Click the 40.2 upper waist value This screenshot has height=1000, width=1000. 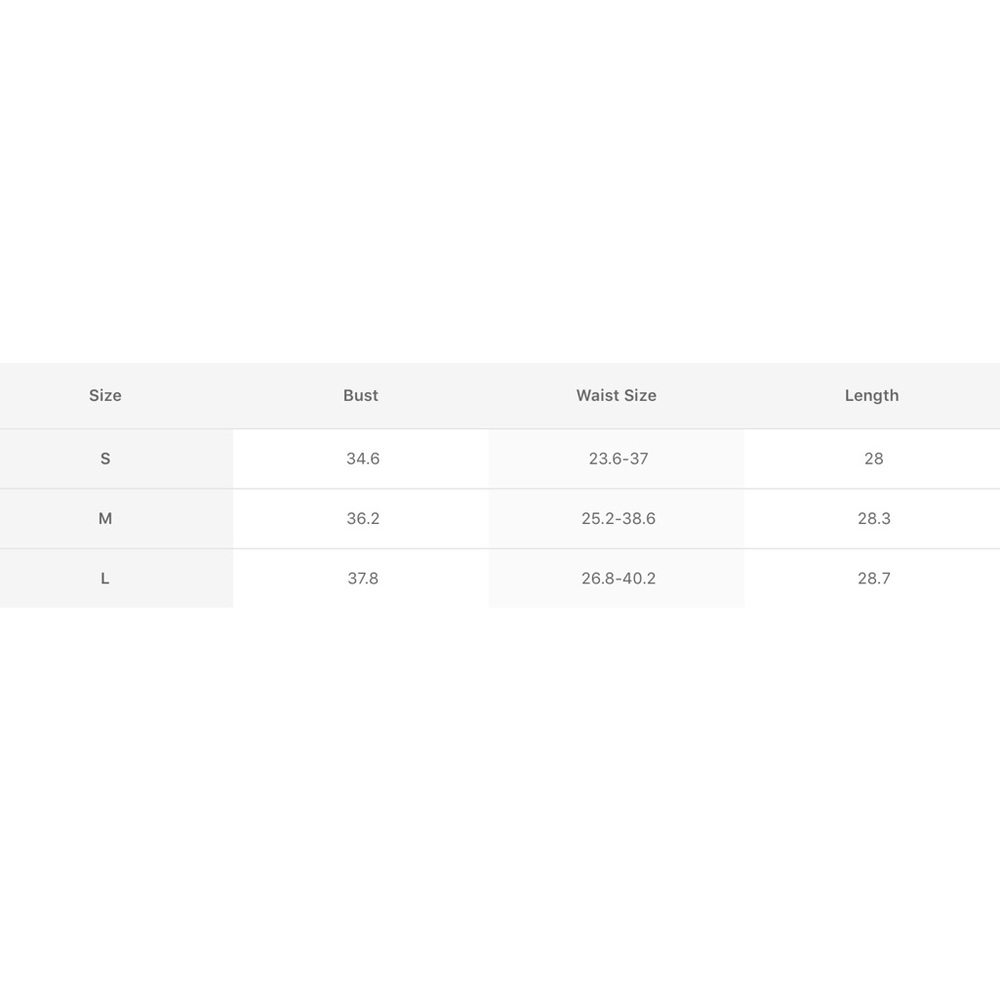(639, 578)
